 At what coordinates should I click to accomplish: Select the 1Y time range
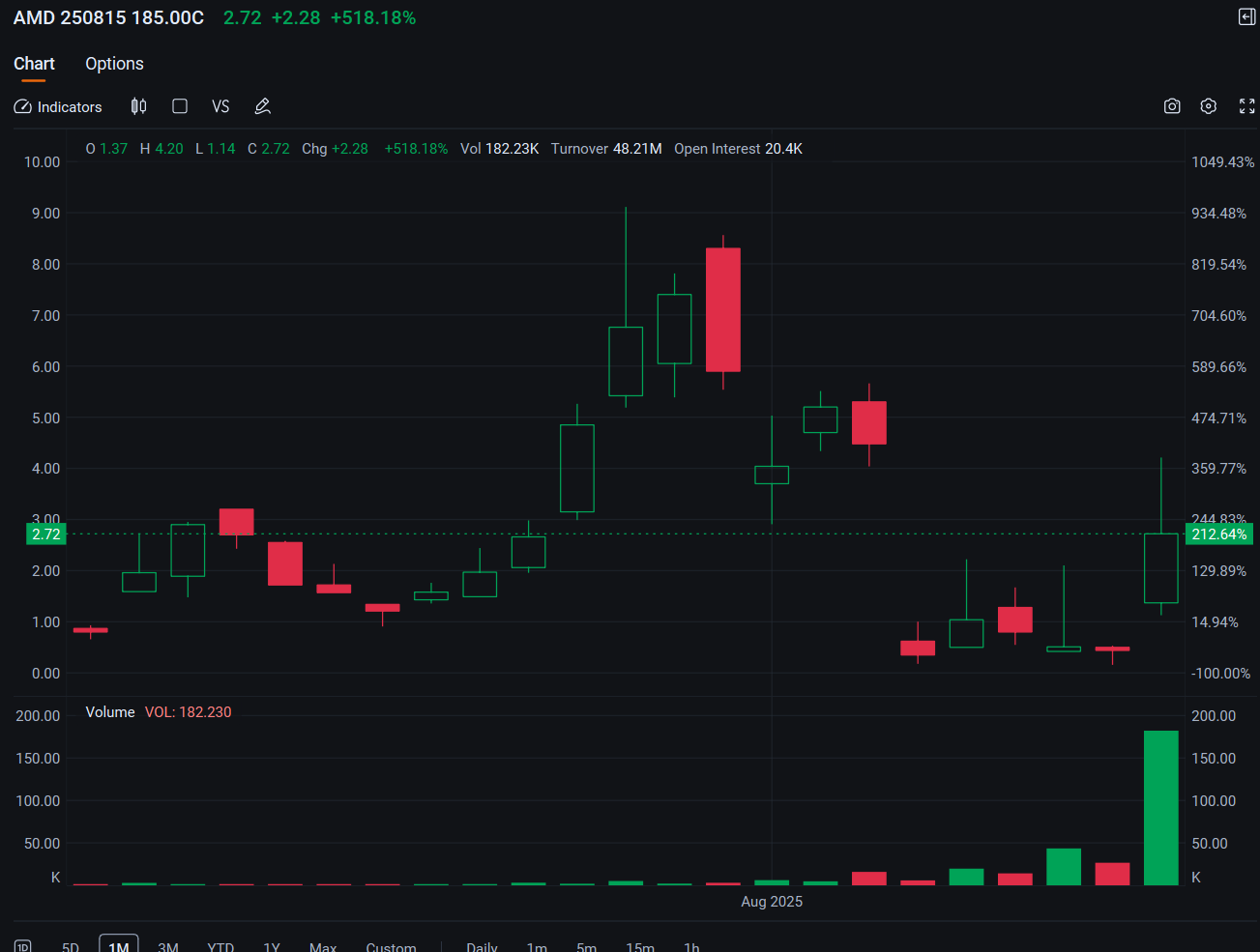point(272,946)
